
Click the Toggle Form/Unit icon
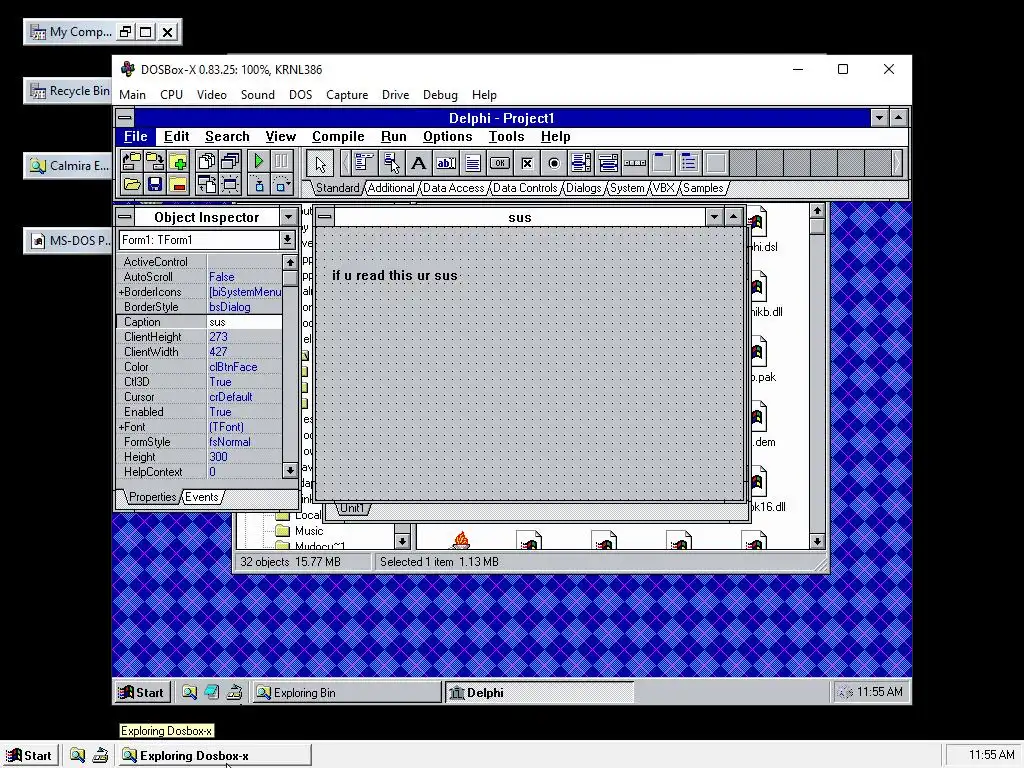(206, 184)
